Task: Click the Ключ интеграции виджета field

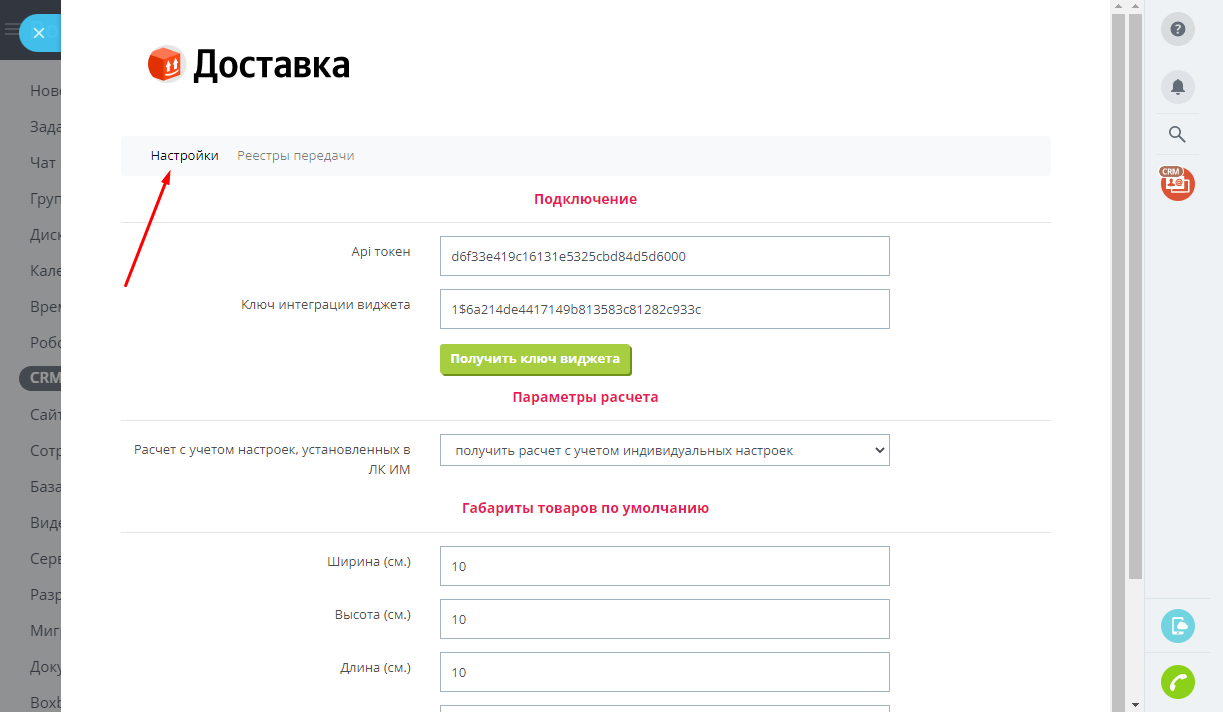Action: coord(664,309)
